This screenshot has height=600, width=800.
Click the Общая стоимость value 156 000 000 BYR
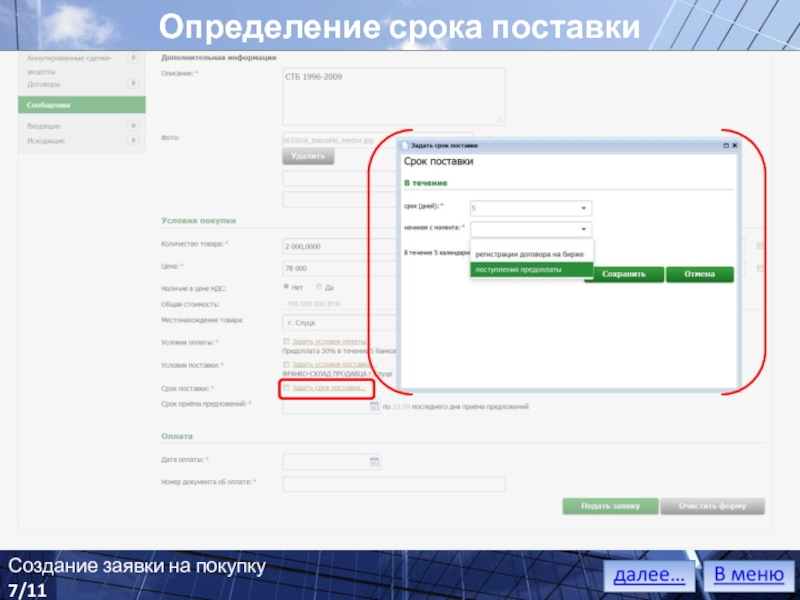point(314,304)
